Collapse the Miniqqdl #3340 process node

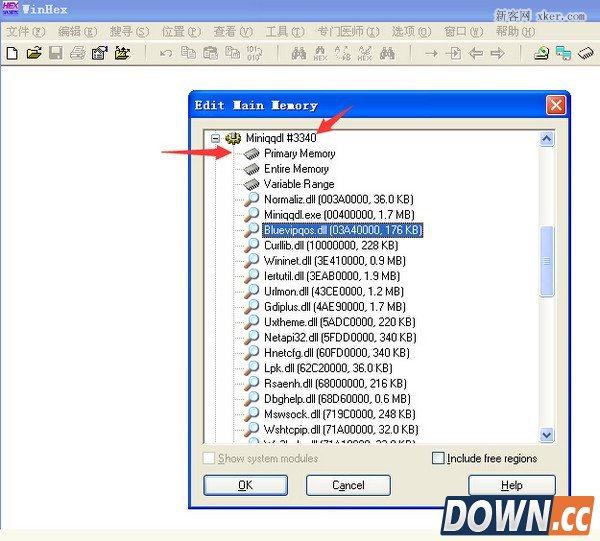pyautogui.click(x=215, y=138)
